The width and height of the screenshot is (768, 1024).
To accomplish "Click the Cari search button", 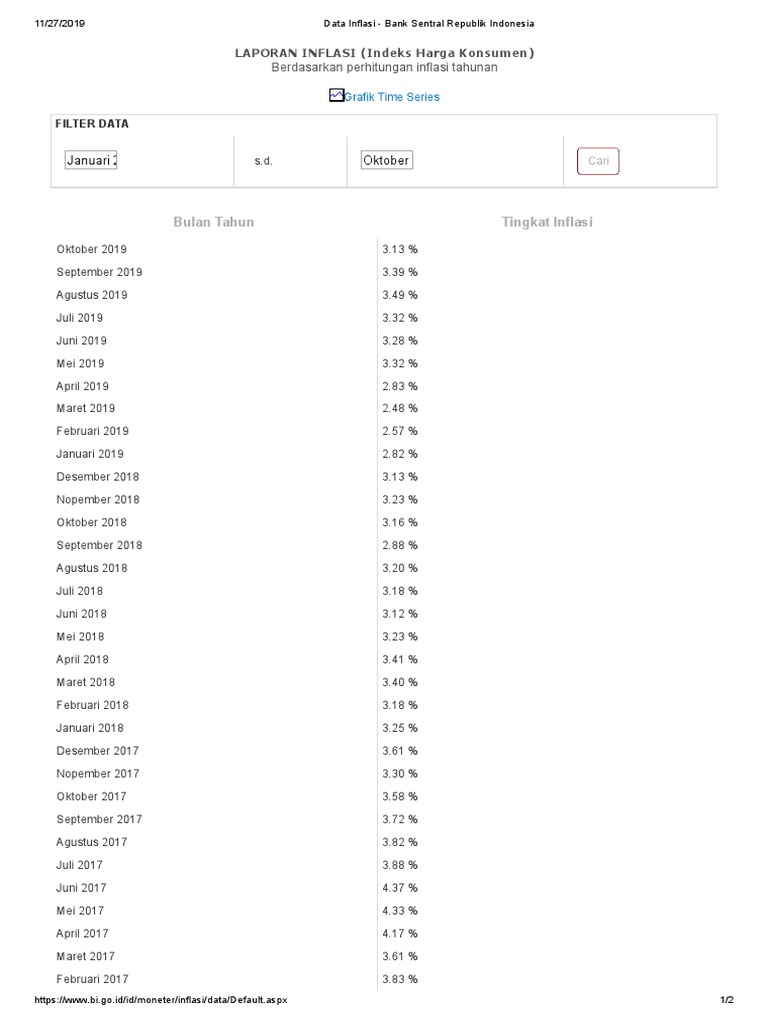I will tap(598, 161).
